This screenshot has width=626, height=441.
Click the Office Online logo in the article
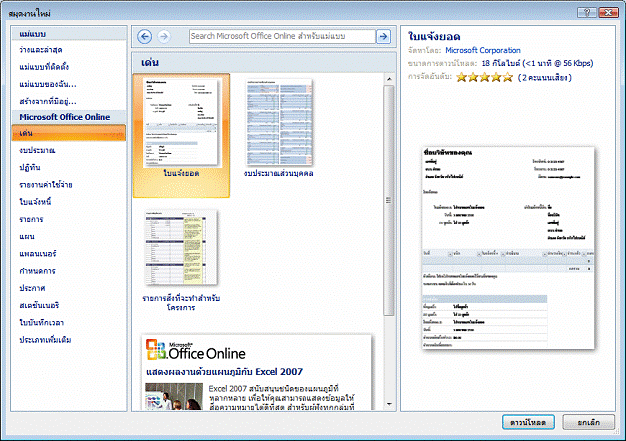[196, 350]
